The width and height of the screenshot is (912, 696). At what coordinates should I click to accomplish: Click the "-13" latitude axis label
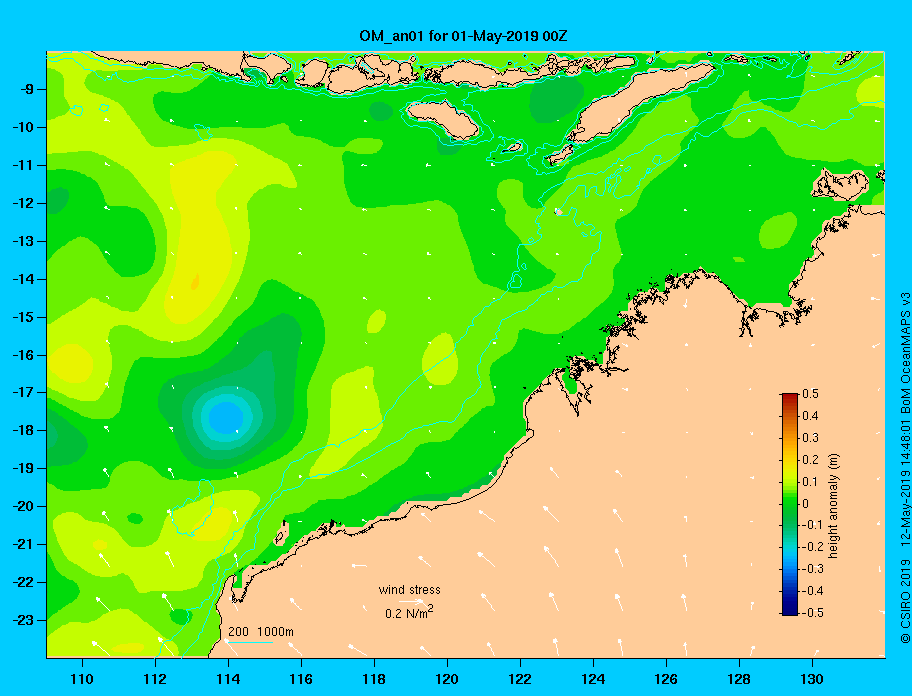tap(24, 241)
